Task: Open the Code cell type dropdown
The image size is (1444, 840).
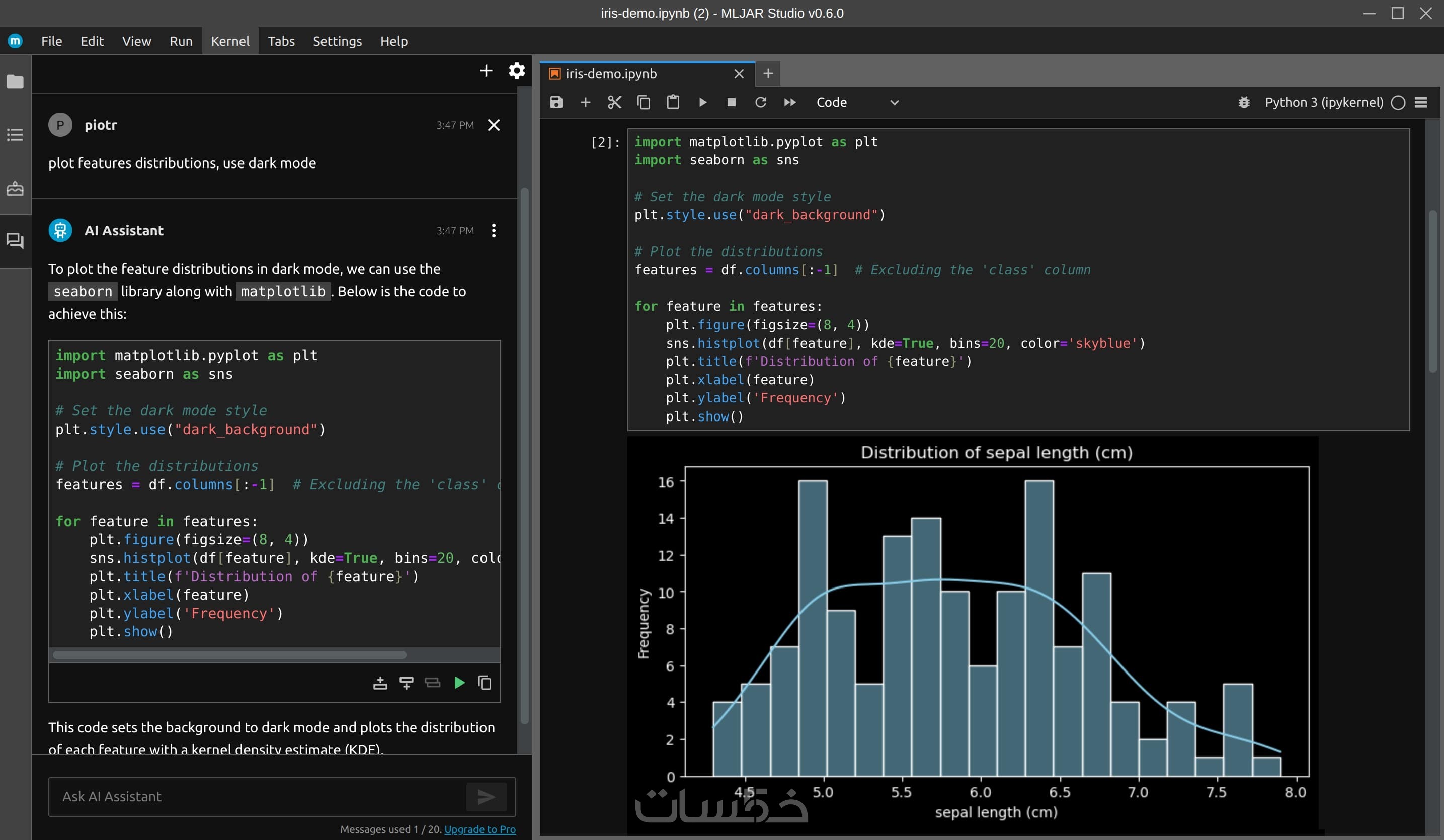Action: pos(857,102)
